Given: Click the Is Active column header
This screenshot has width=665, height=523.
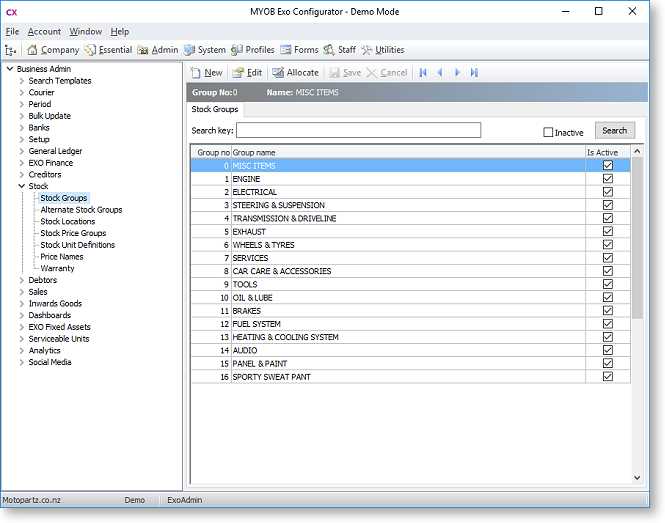Looking at the screenshot, I should (608, 153).
